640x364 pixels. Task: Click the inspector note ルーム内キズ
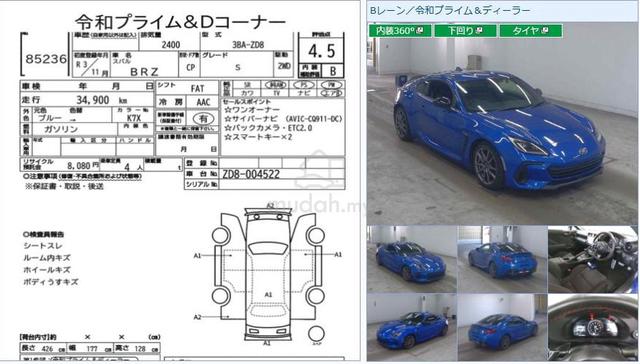(47, 258)
